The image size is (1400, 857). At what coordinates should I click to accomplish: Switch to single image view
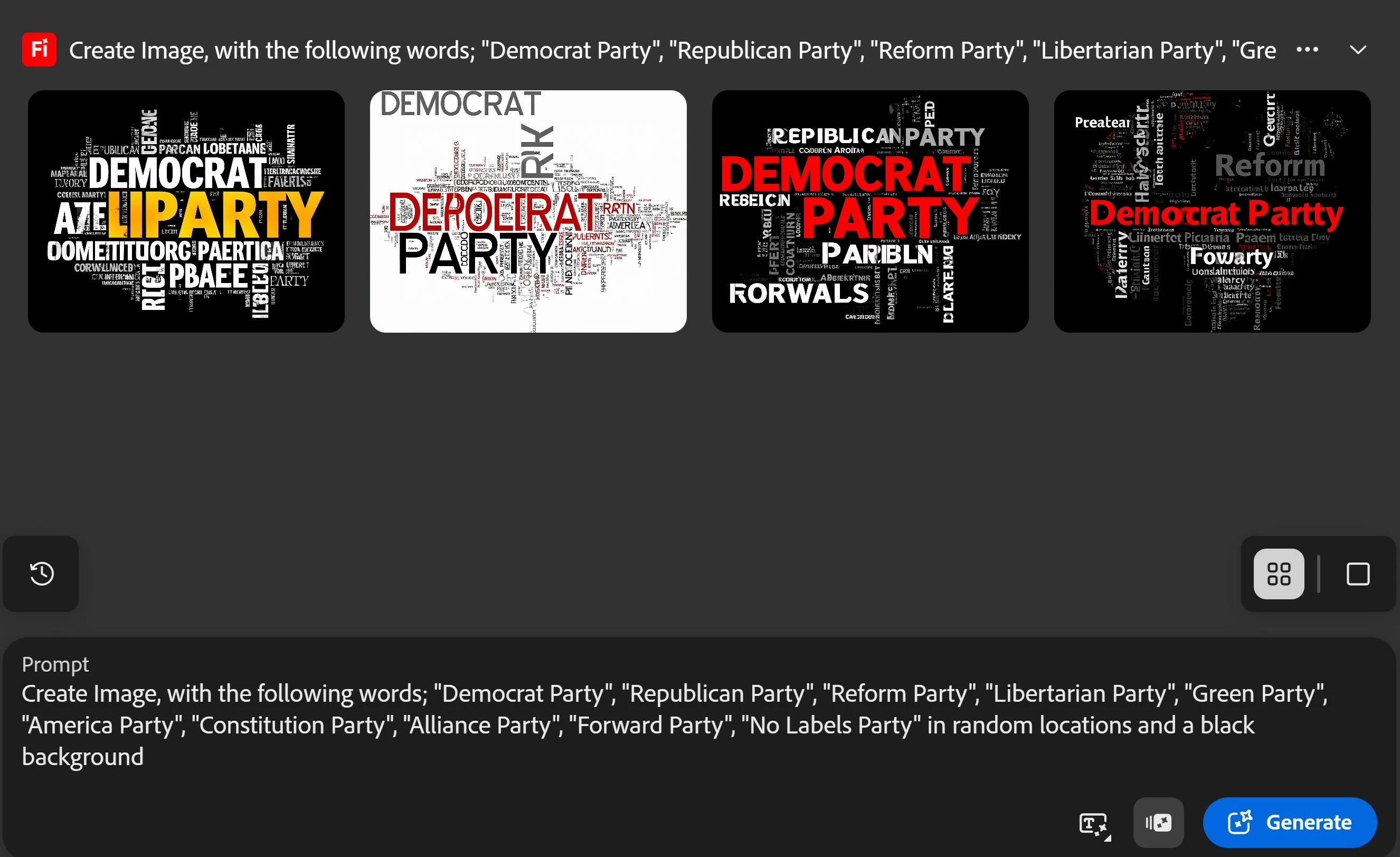(1358, 574)
